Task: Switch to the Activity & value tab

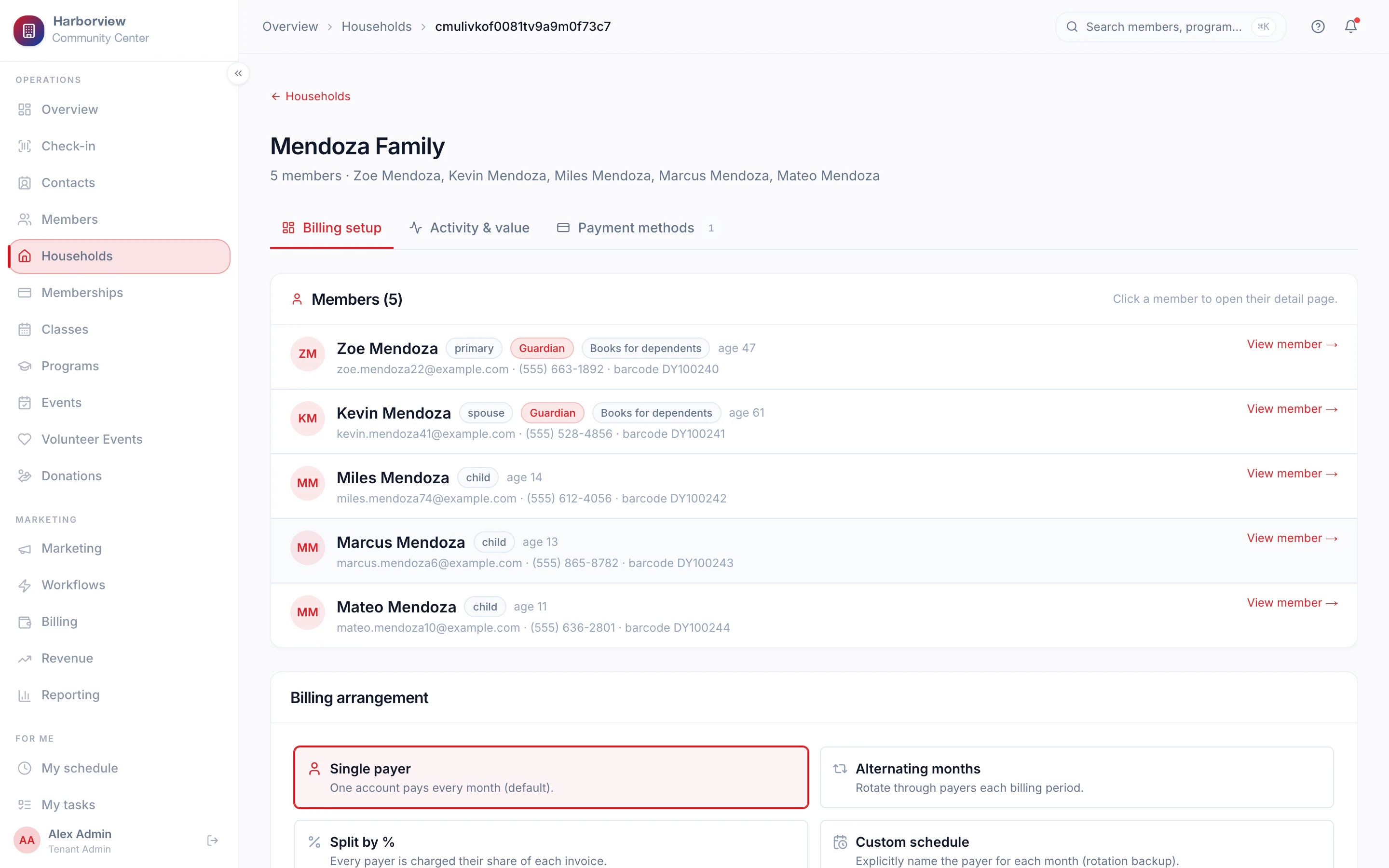Action: tap(469, 228)
